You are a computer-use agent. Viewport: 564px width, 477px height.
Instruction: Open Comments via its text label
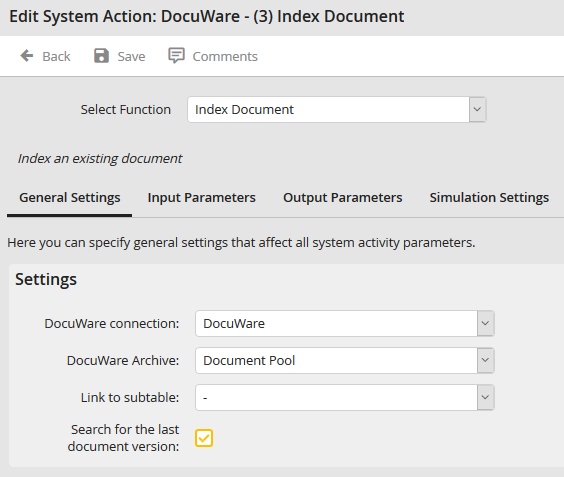click(225, 56)
